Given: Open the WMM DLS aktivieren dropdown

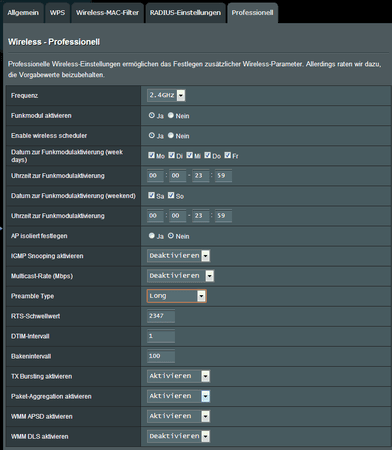Looking at the screenshot, I should pos(178,436).
